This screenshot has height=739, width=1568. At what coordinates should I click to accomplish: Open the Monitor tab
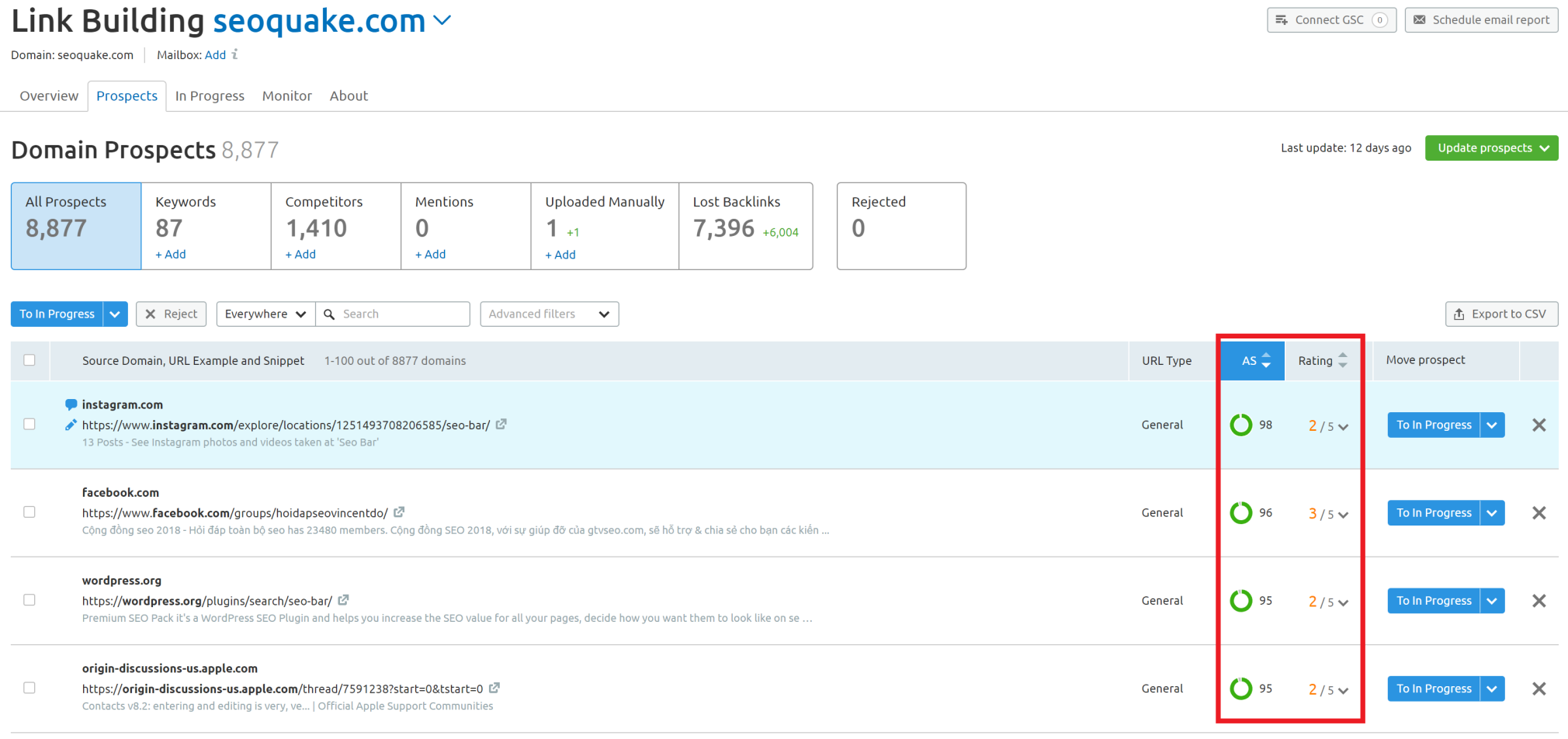coord(287,95)
